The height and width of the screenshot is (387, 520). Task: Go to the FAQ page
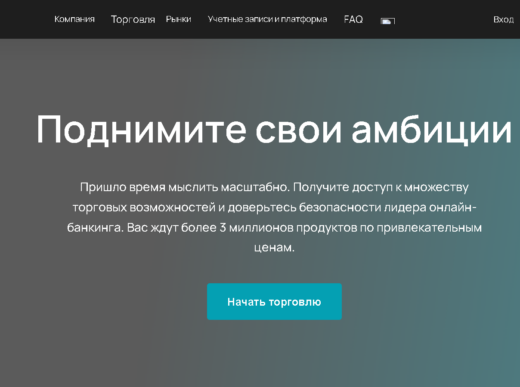[353, 19]
